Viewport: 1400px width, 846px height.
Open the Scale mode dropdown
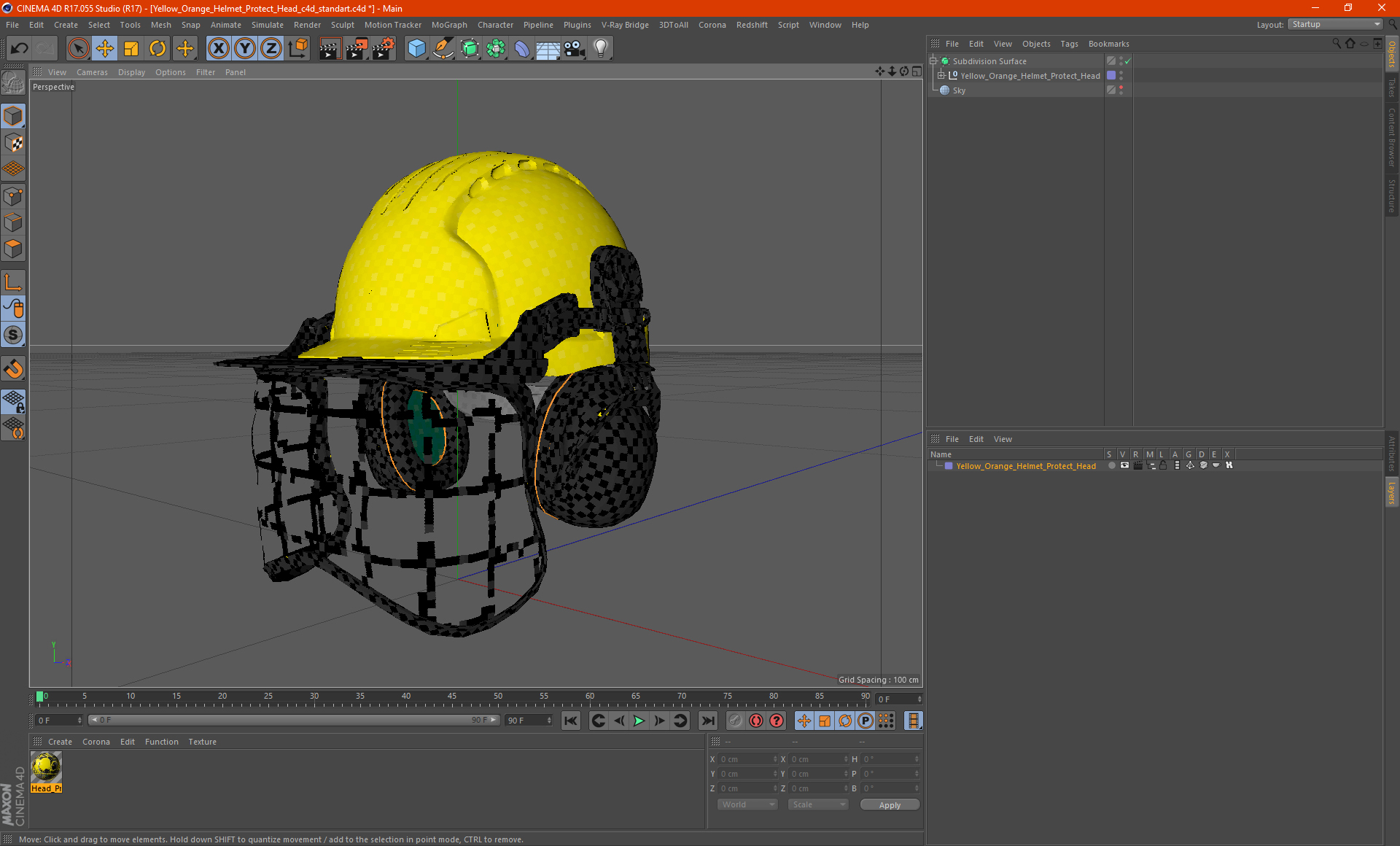[818, 805]
